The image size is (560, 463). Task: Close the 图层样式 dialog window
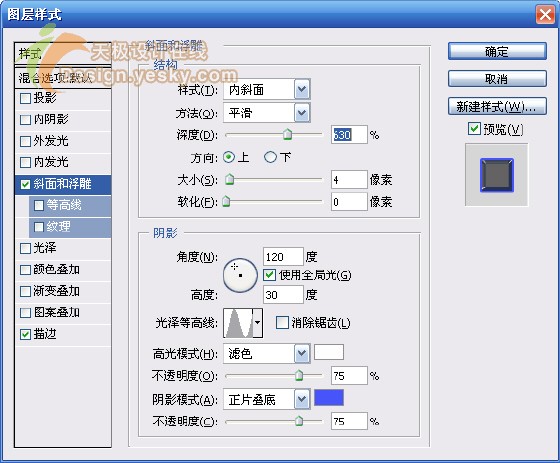click(x=545, y=15)
